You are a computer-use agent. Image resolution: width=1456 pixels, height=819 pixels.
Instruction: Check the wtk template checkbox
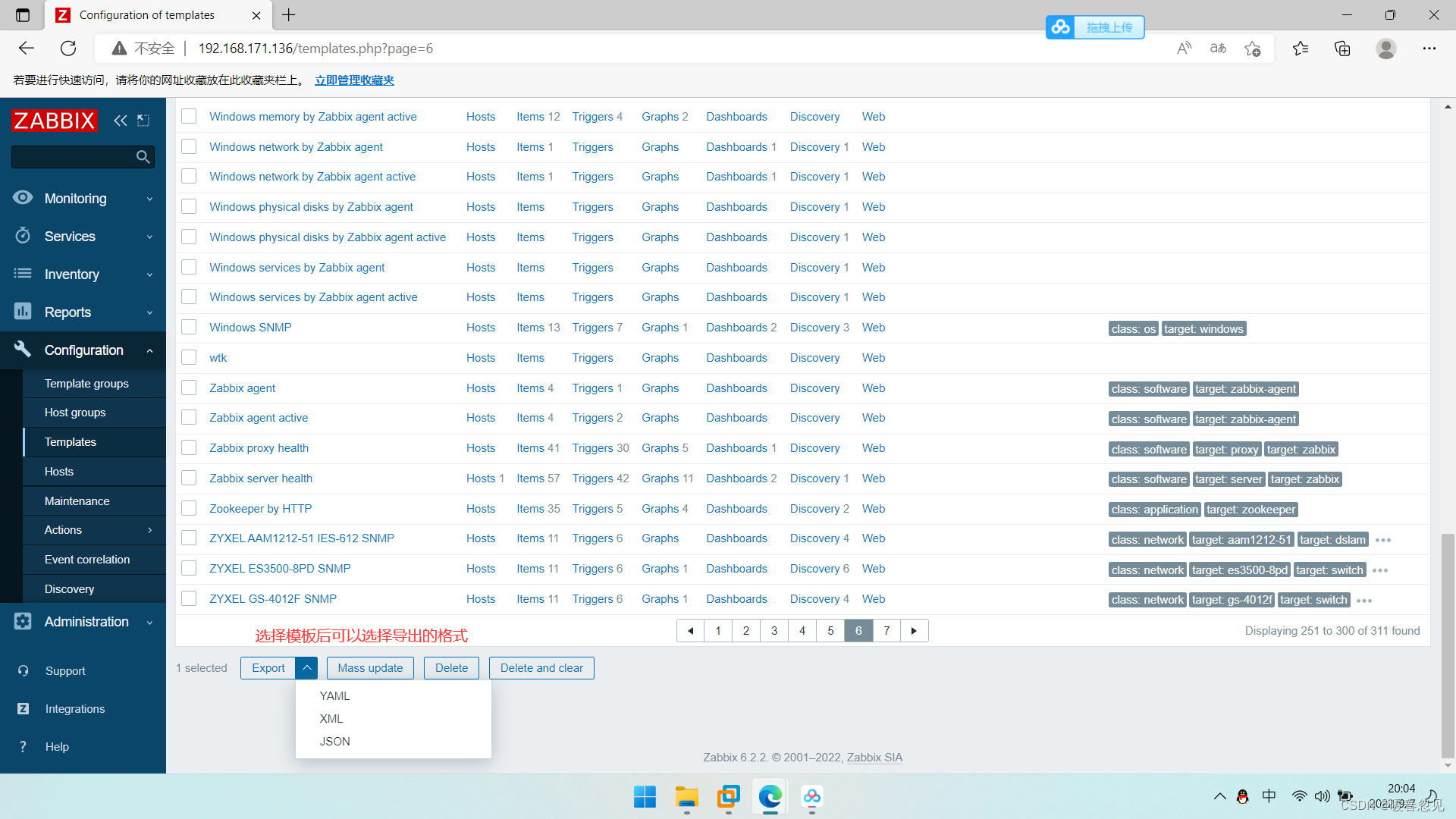189,357
